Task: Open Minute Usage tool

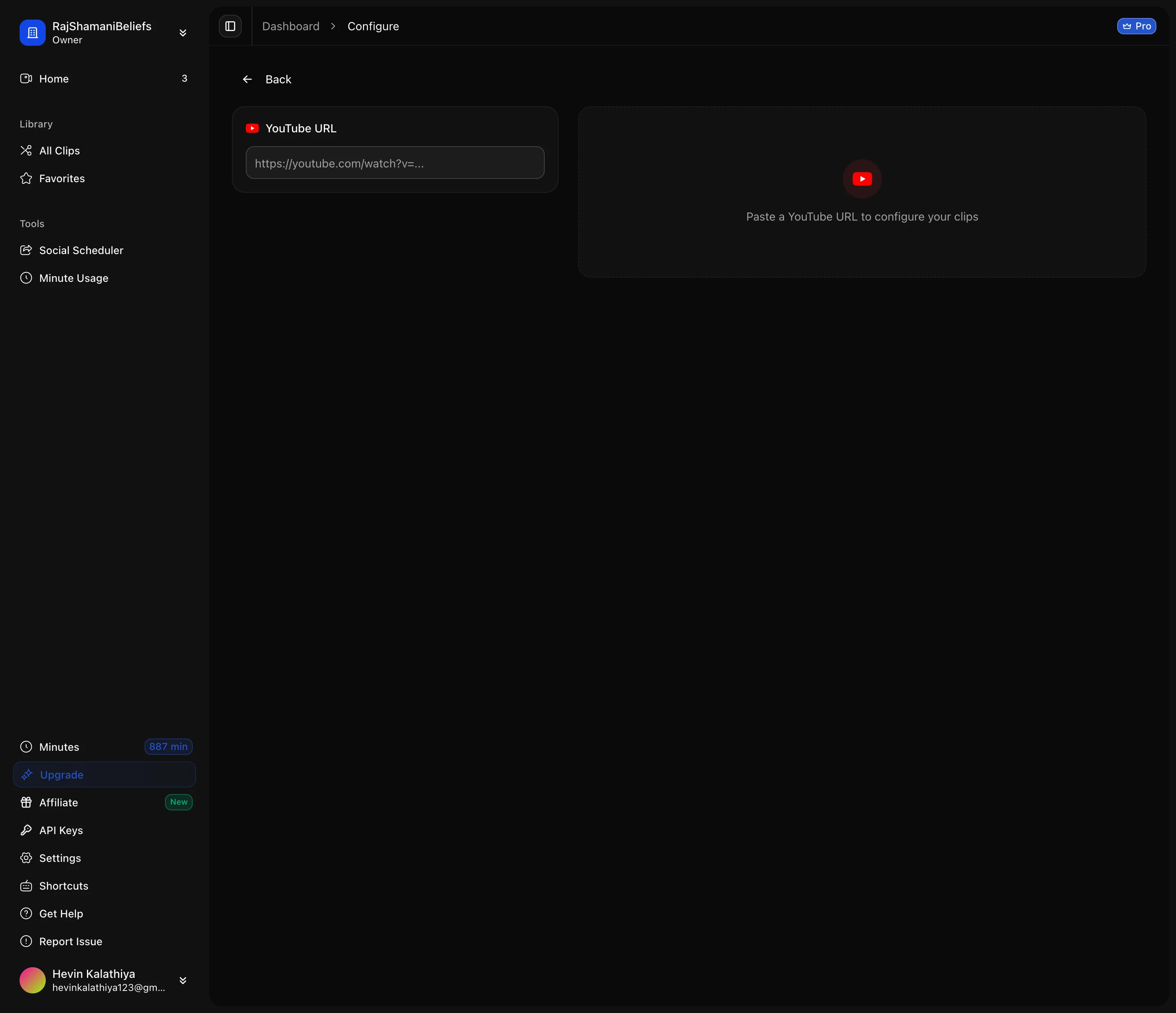Action: (x=105, y=278)
